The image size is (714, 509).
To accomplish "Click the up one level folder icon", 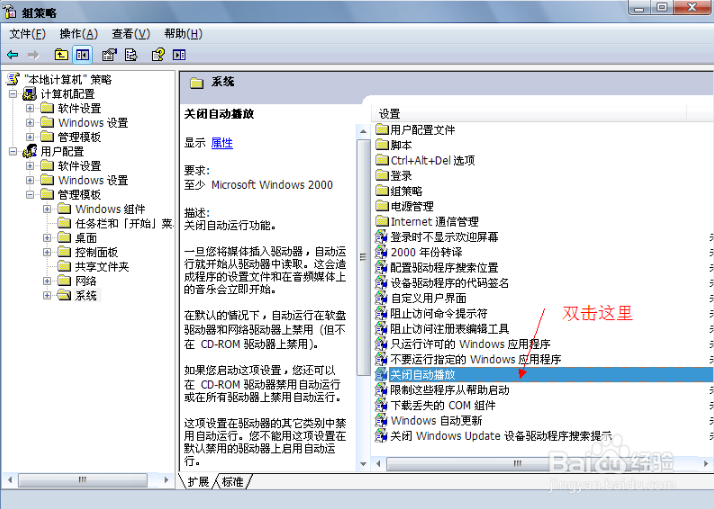I will point(62,55).
